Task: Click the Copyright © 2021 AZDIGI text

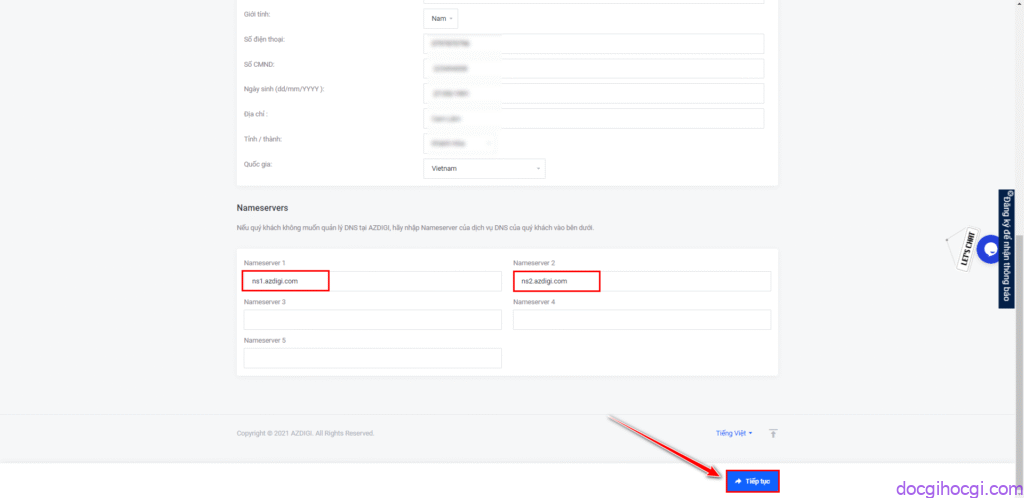Action: pos(305,433)
